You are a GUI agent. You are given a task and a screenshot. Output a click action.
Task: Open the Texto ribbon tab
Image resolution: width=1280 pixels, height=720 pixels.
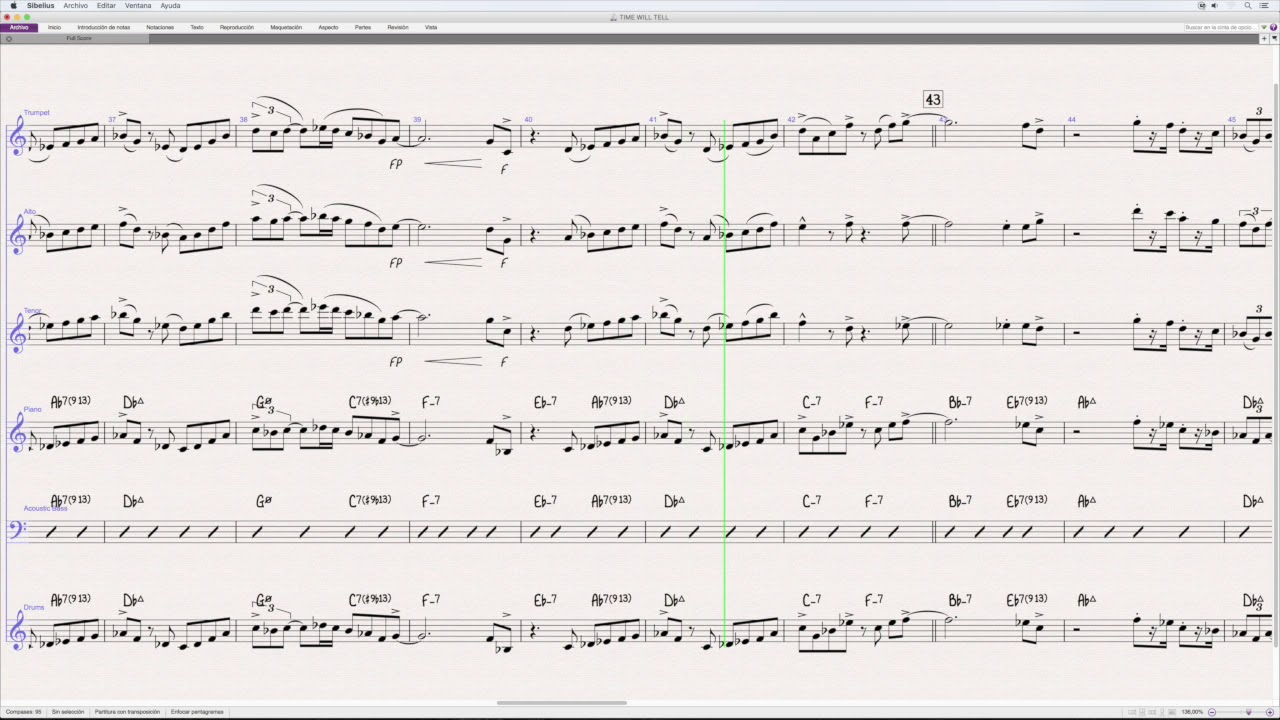197,27
